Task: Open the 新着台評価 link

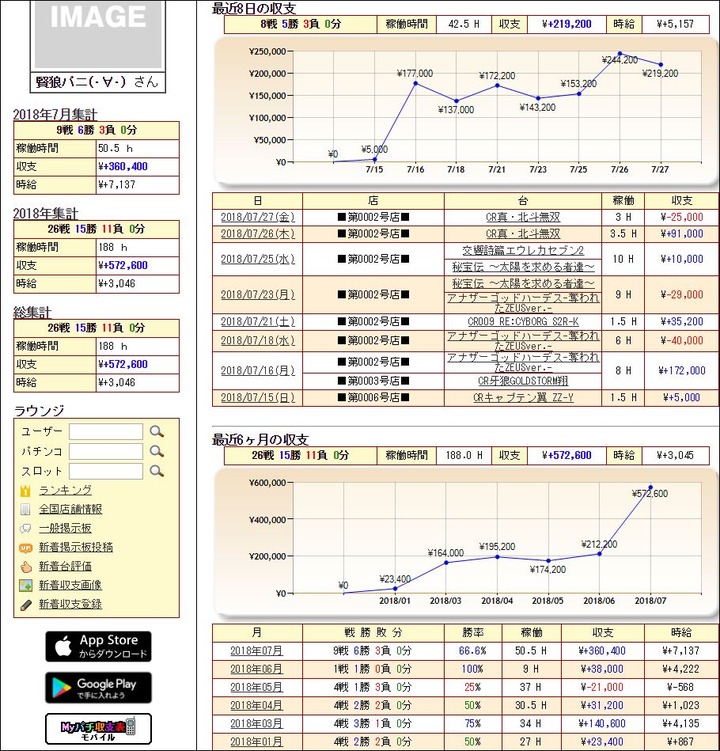Action: tap(65, 566)
